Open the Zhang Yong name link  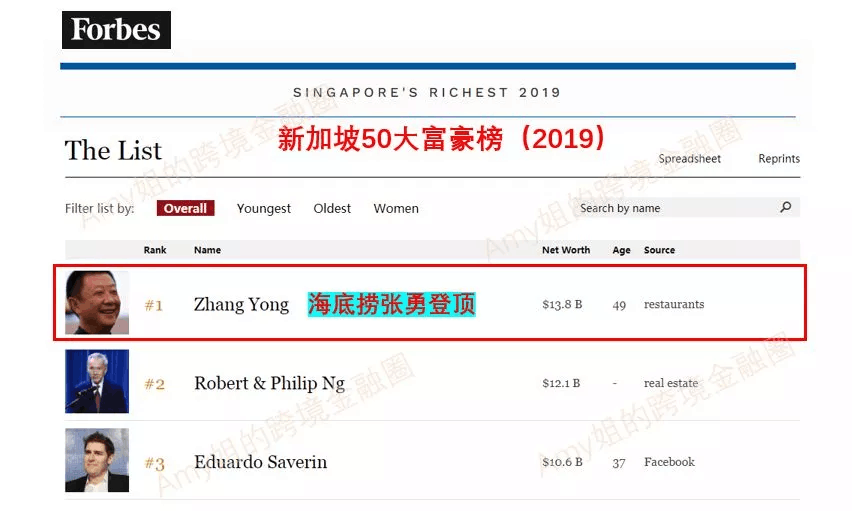(241, 304)
